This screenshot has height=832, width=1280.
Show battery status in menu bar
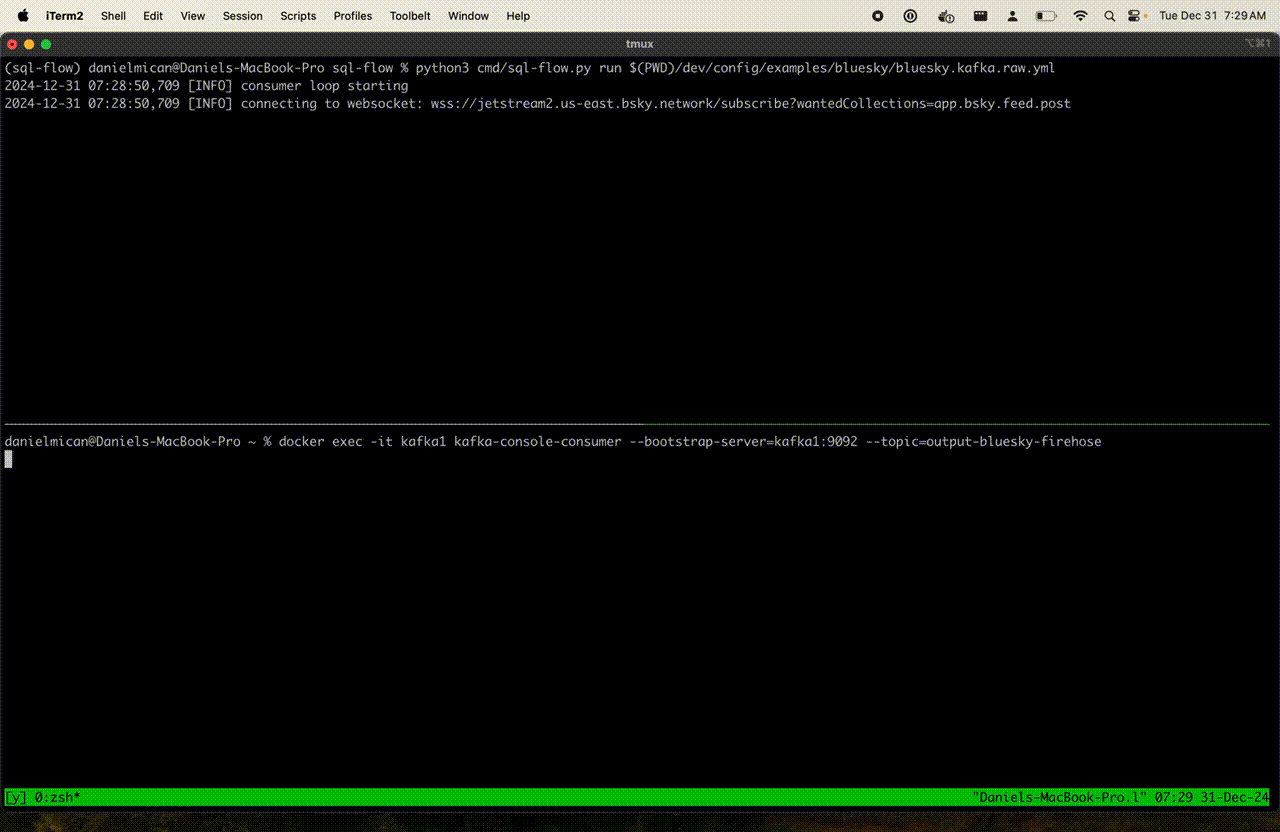(x=1046, y=16)
